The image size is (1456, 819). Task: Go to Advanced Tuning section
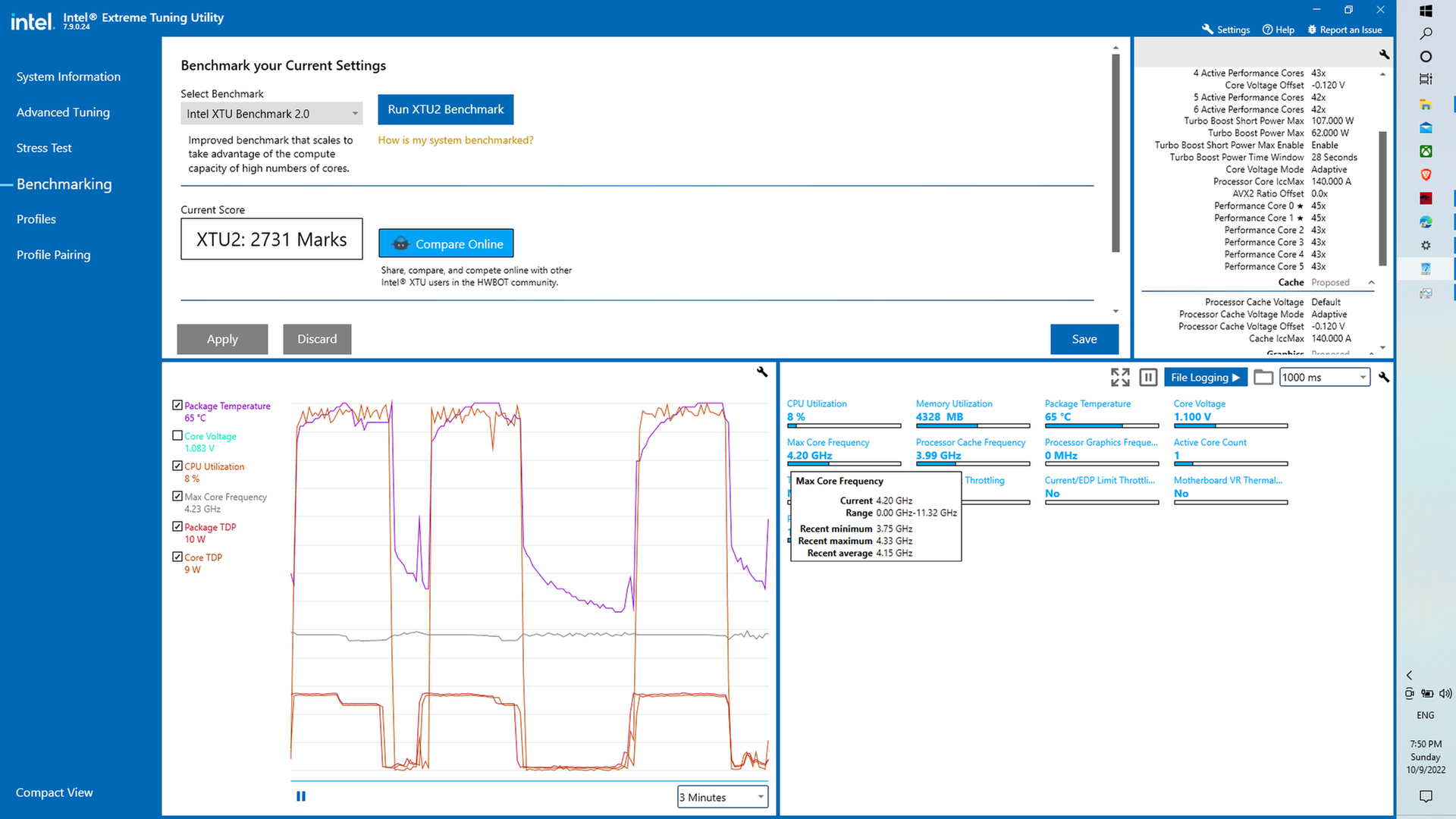coord(63,112)
